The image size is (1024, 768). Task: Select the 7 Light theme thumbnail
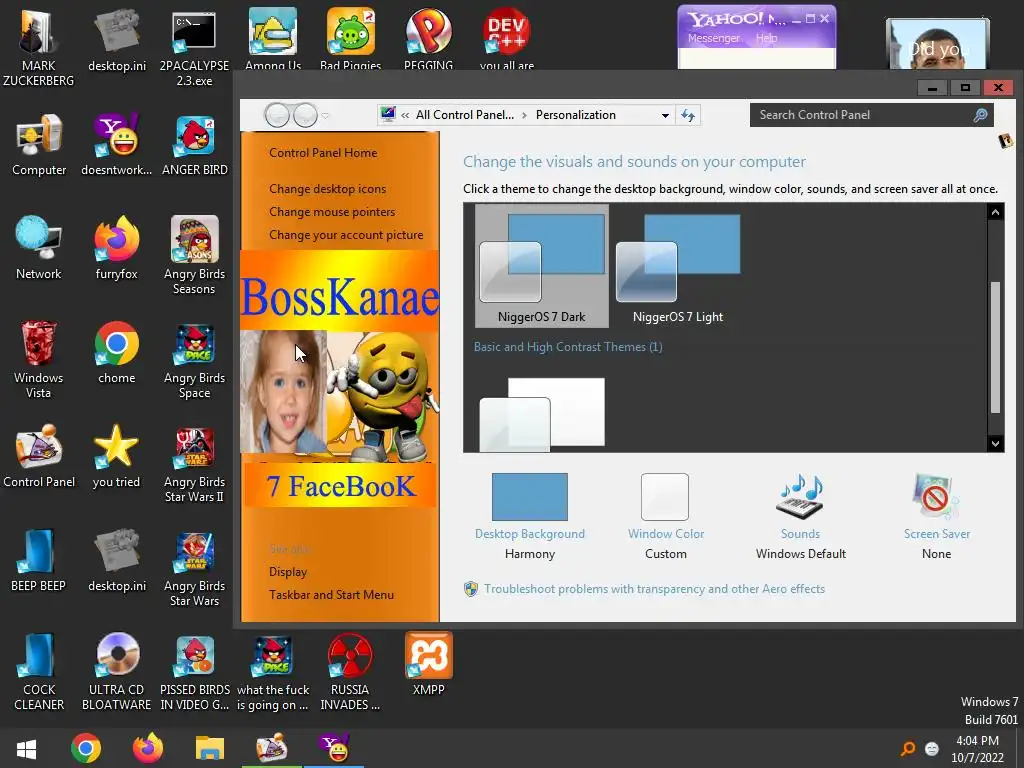point(678,266)
